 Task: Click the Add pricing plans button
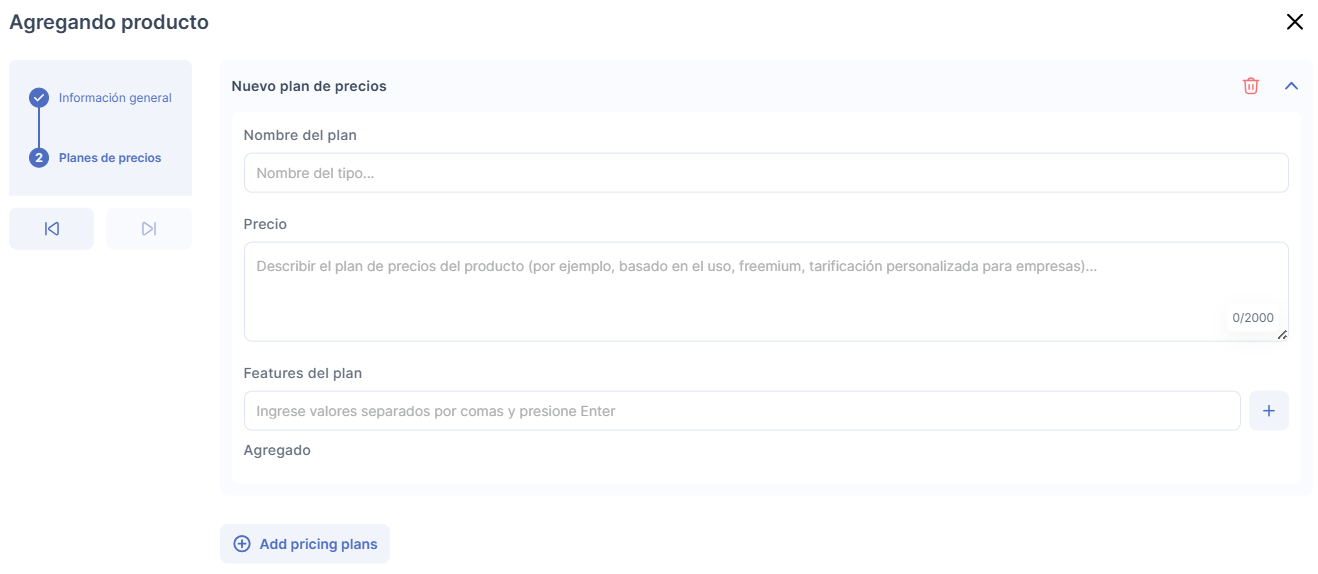[x=305, y=544]
